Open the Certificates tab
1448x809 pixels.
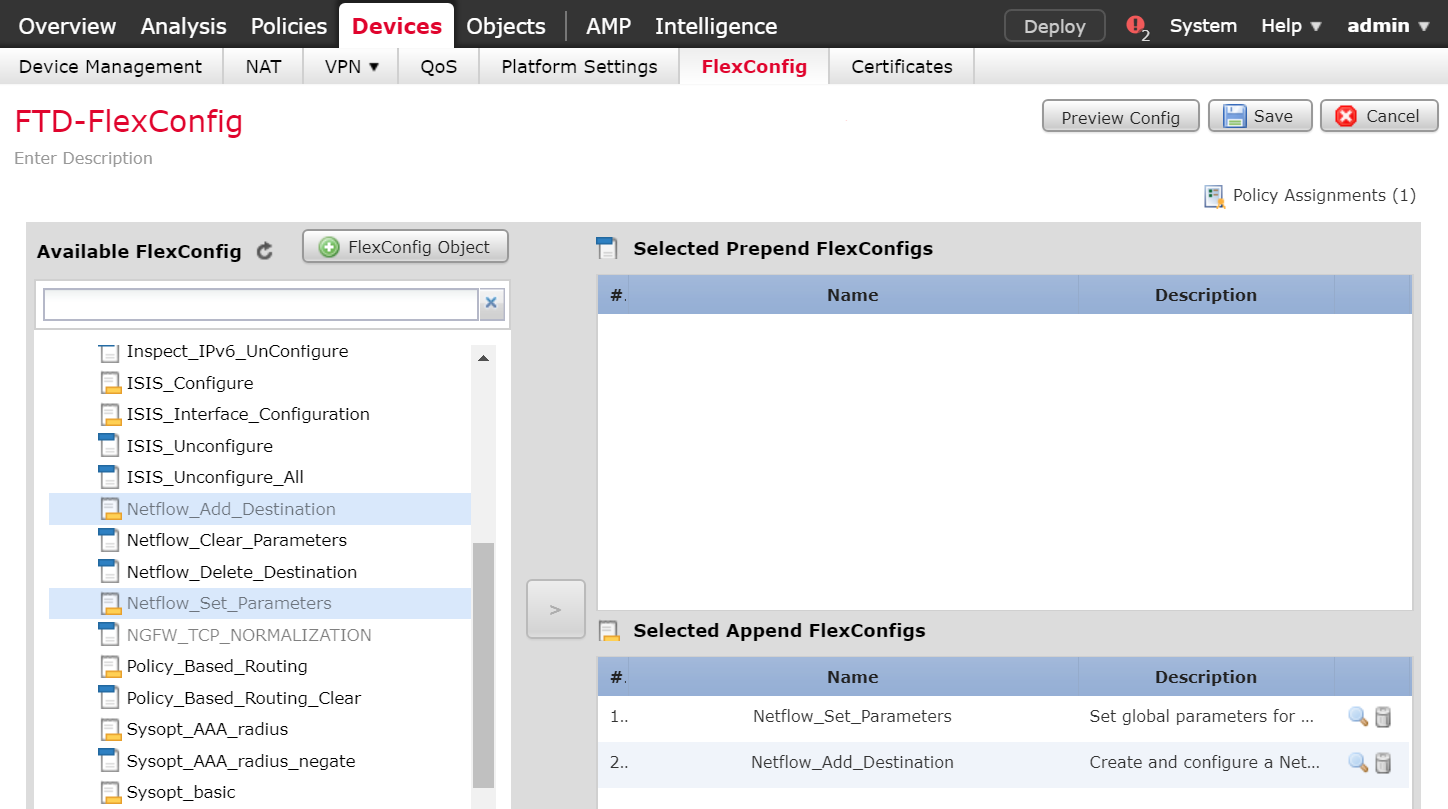(x=902, y=67)
